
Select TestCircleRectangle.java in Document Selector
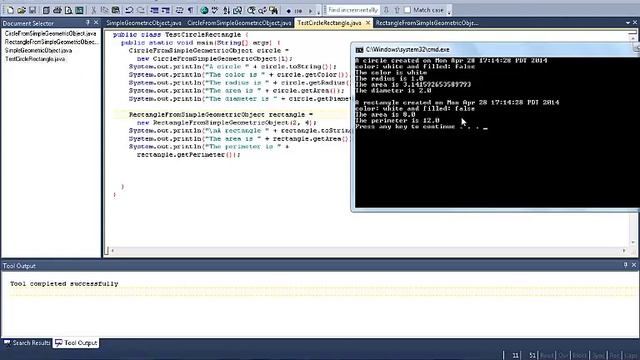click(x=35, y=59)
